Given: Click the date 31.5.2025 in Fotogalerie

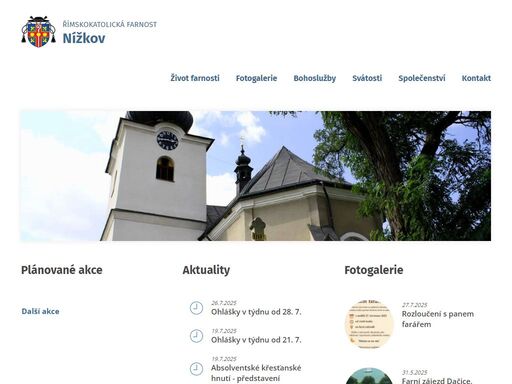Looking at the screenshot, I should coord(414,372).
